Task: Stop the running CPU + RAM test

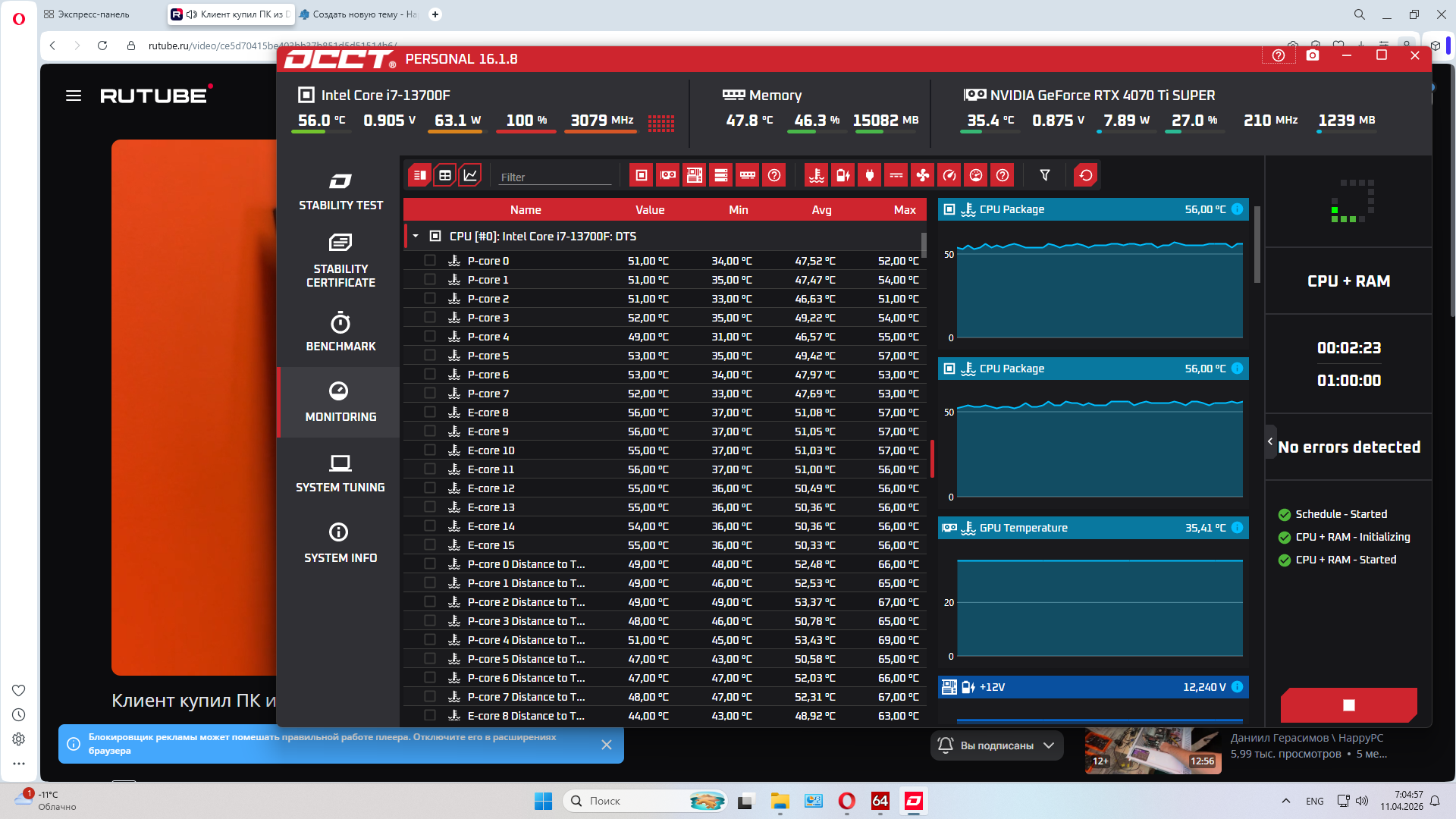Action: click(1348, 705)
